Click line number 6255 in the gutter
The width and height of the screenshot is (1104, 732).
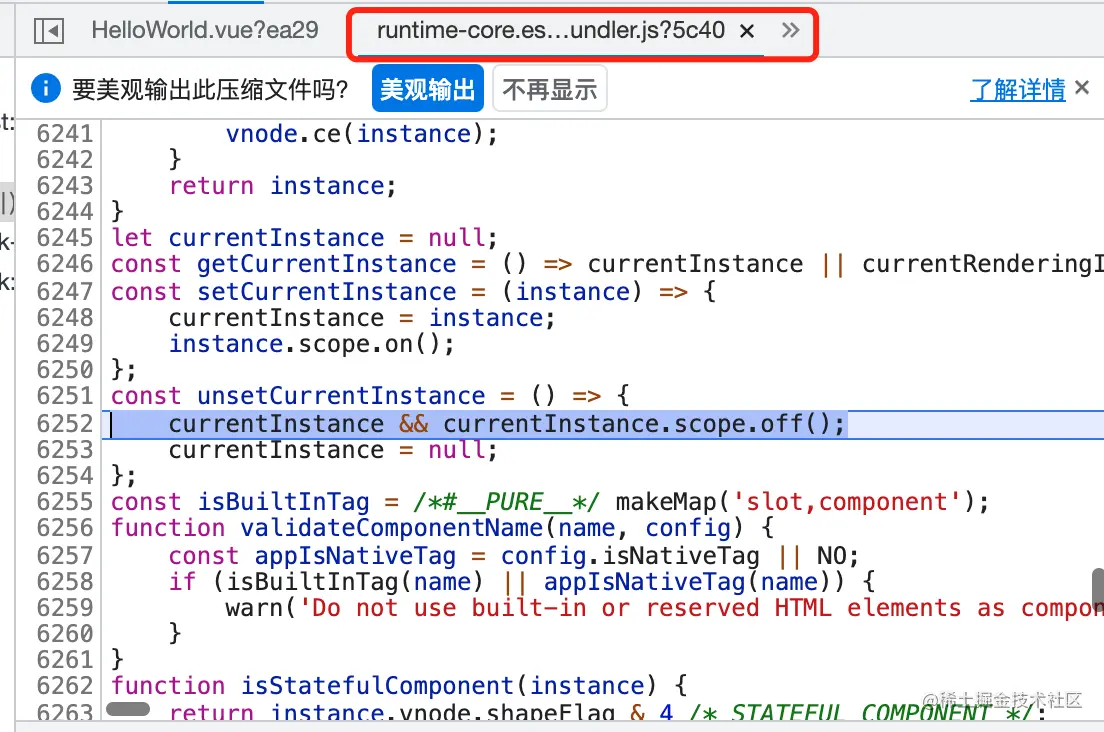(x=65, y=502)
